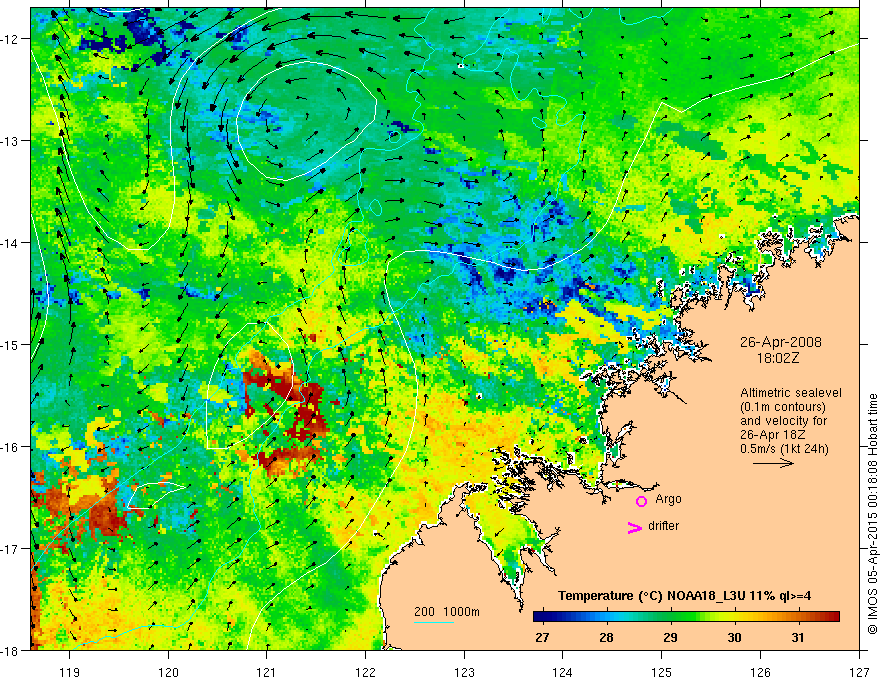Click longitude axis label 125
880x680 pixels.
pyautogui.click(x=662, y=672)
